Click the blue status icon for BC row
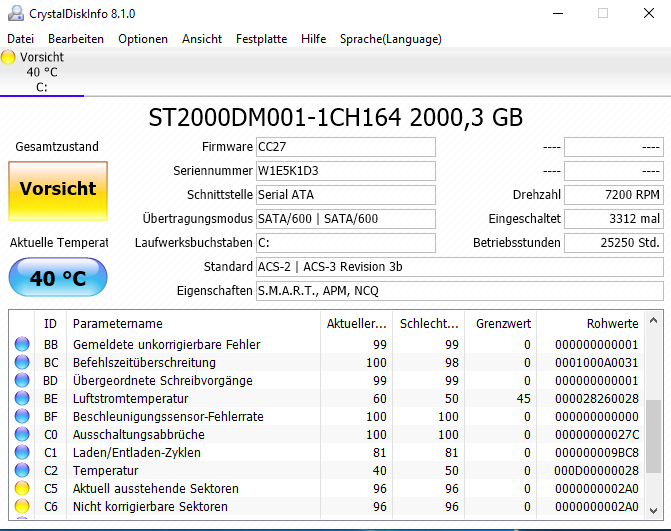671x531 pixels. coord(22,362)
